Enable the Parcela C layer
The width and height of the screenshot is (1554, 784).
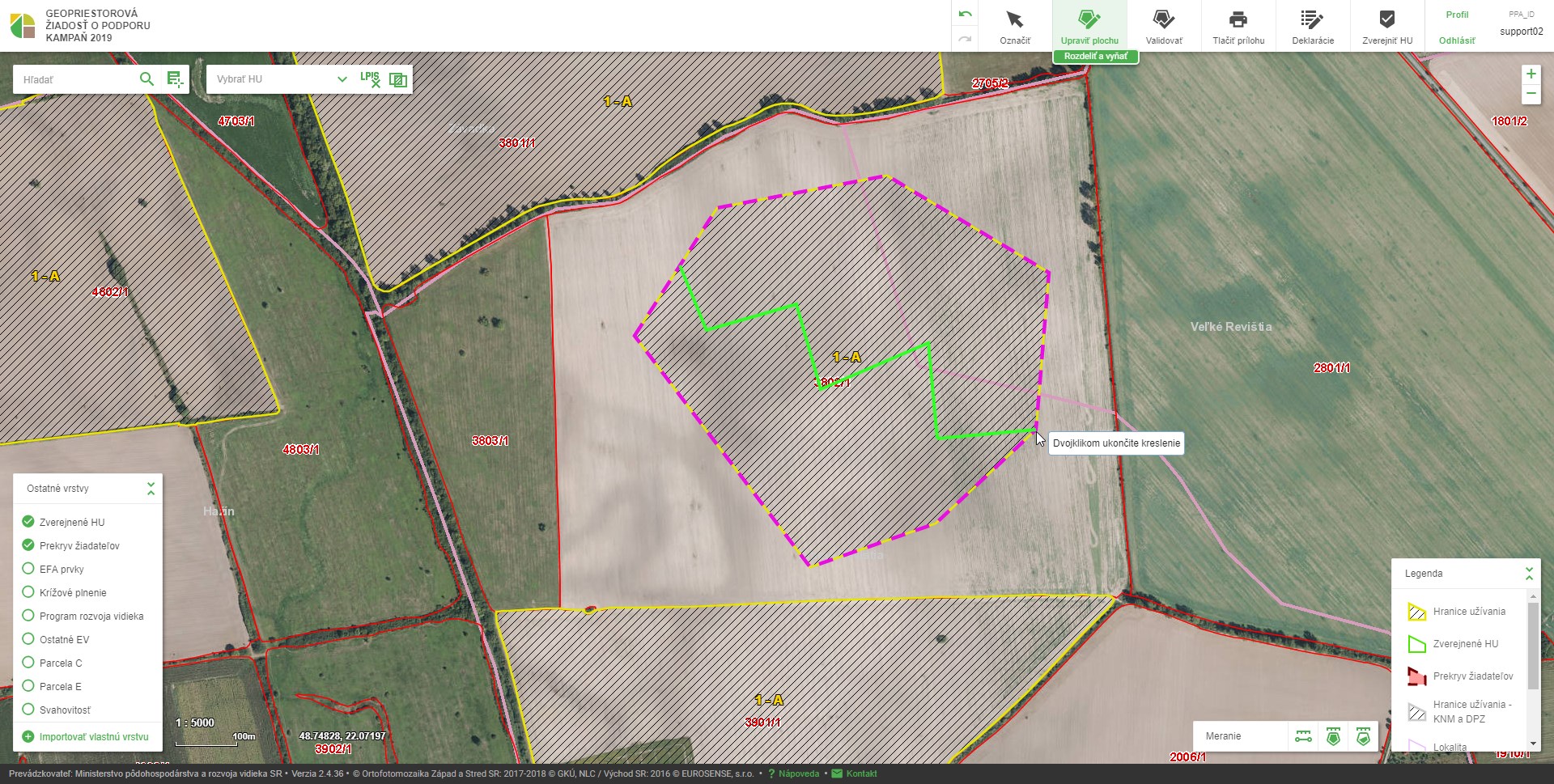[28, 663]
